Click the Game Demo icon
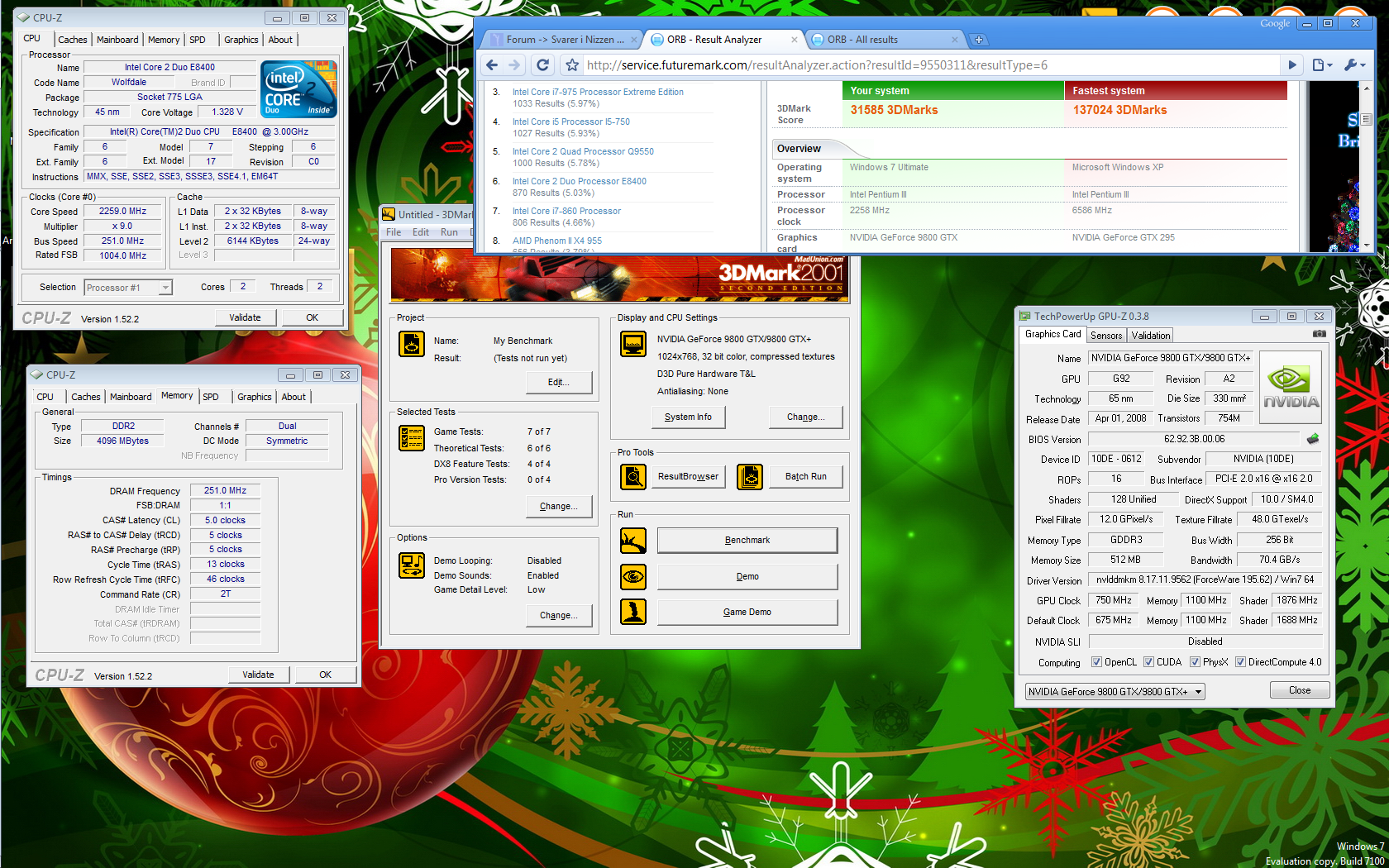This screenshot has height=868, width=1389. click(633, 613)
